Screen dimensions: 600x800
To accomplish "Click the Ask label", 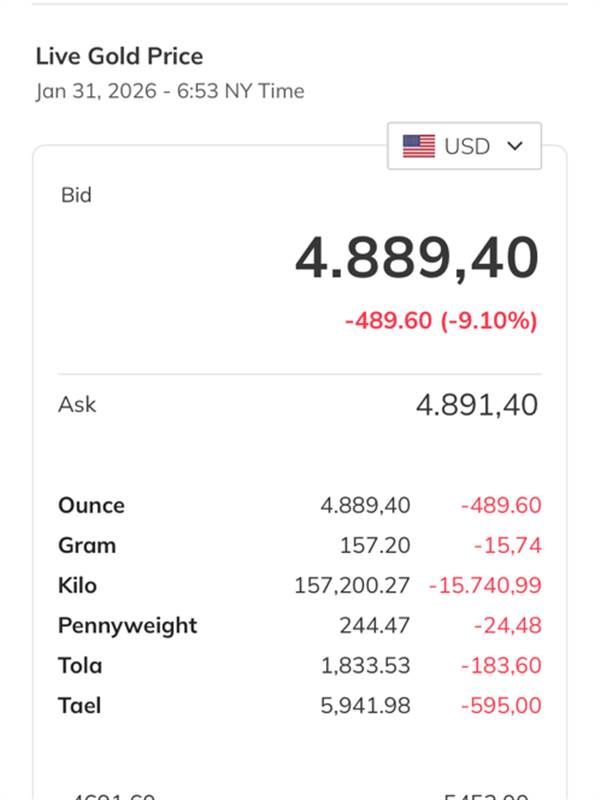I will 77,405.
